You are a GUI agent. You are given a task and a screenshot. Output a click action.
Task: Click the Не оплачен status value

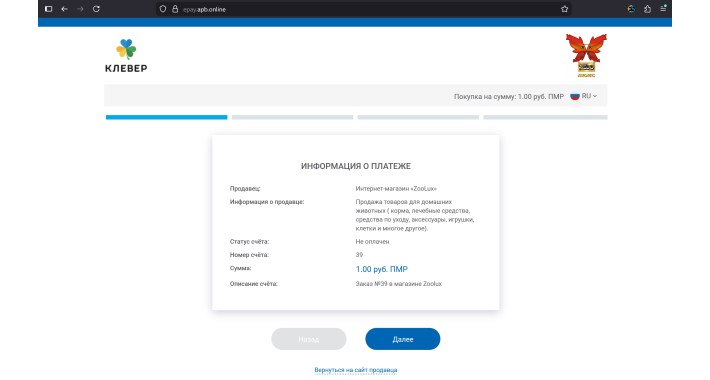click(x=372, y=241)
